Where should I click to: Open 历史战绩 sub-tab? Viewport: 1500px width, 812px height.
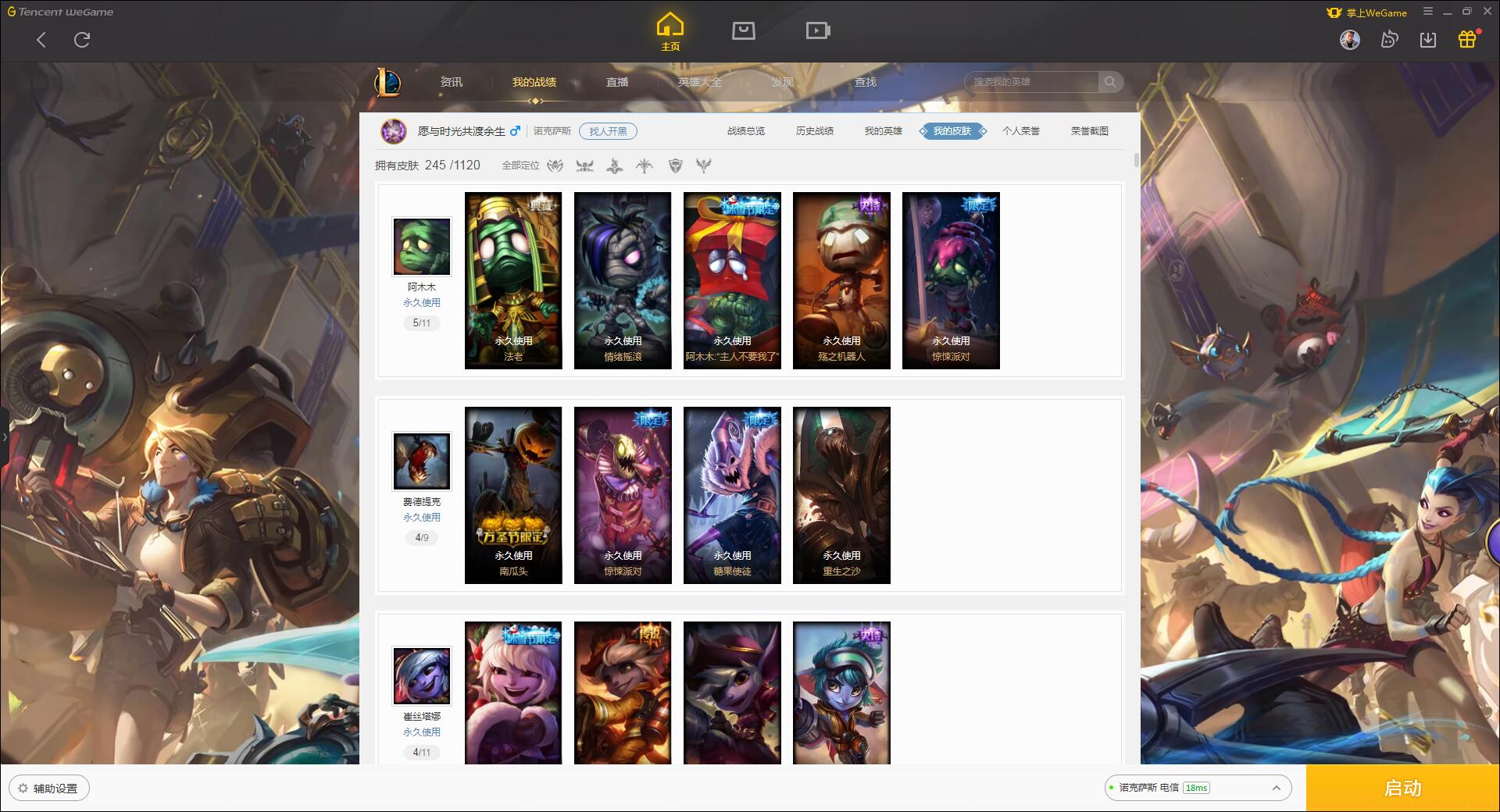click(x=815, y=131)
